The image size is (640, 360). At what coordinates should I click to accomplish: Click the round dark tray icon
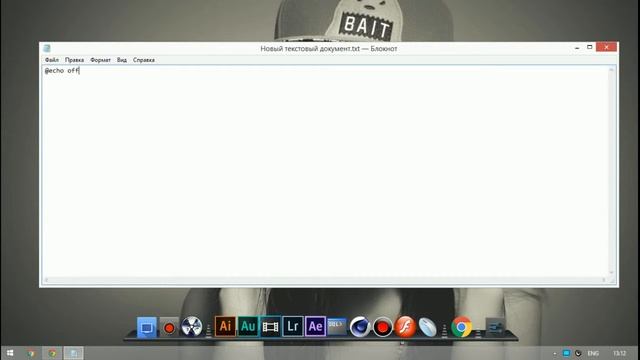pyautogui.click(x=578, y=353)
